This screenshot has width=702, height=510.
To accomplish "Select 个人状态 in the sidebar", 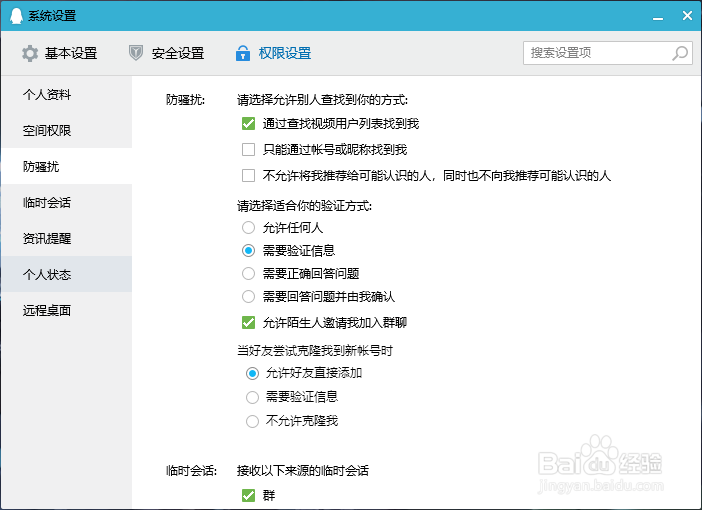I will [67, 274].
